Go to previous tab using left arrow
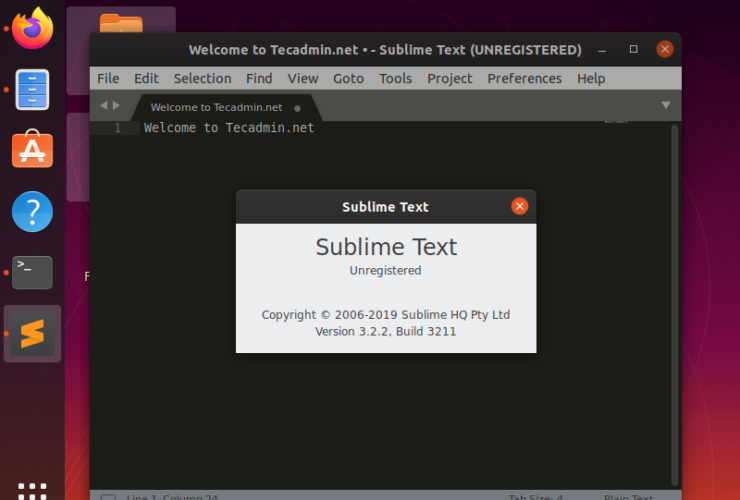 [x=103, y=106]
